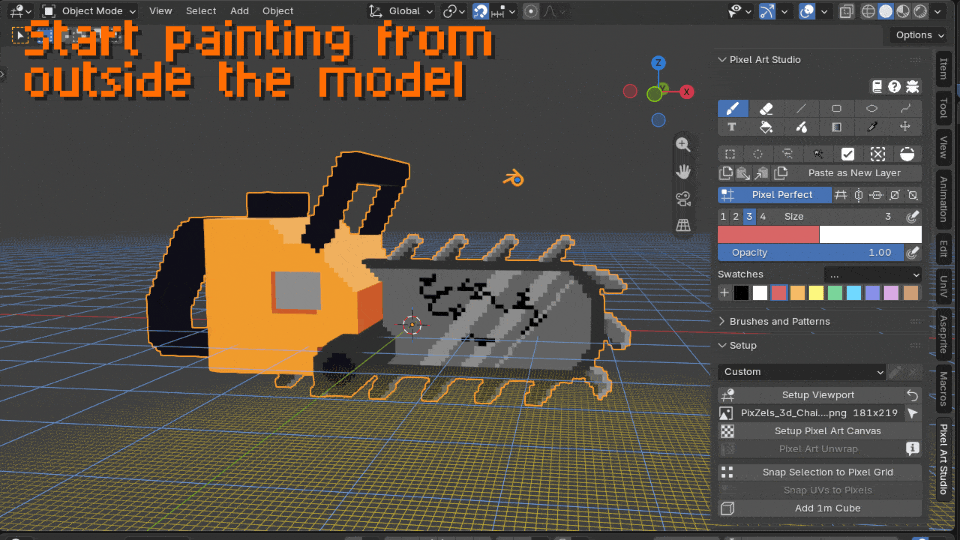The height and width of the screenshot is (540, 960).
Task: Pick the eyedropper color sampler tool
Action: click(x=872, y=127)
